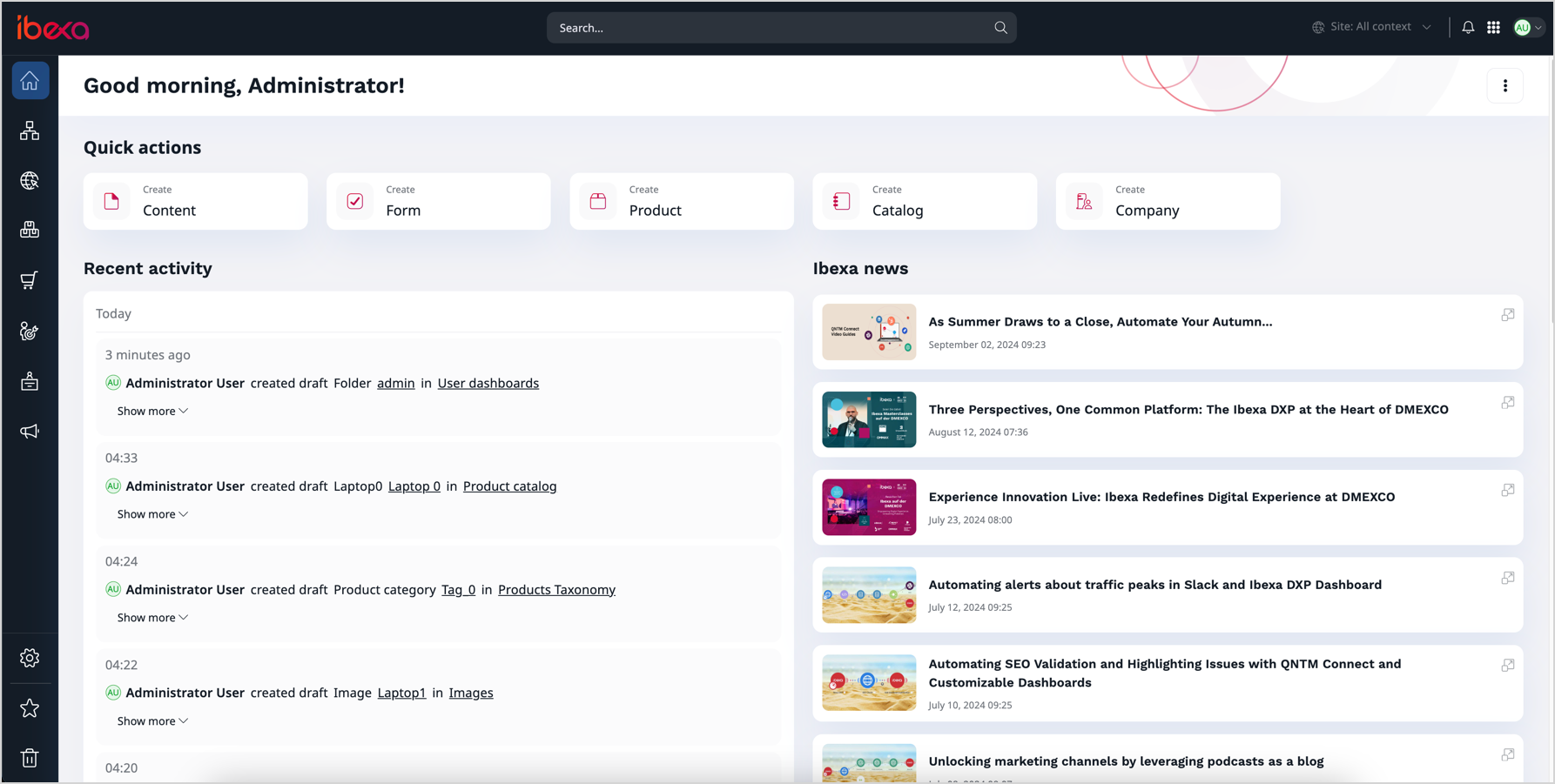Click the notifications bell icon
This screenshot has height=784, width=1555.
click(1468, 27)
